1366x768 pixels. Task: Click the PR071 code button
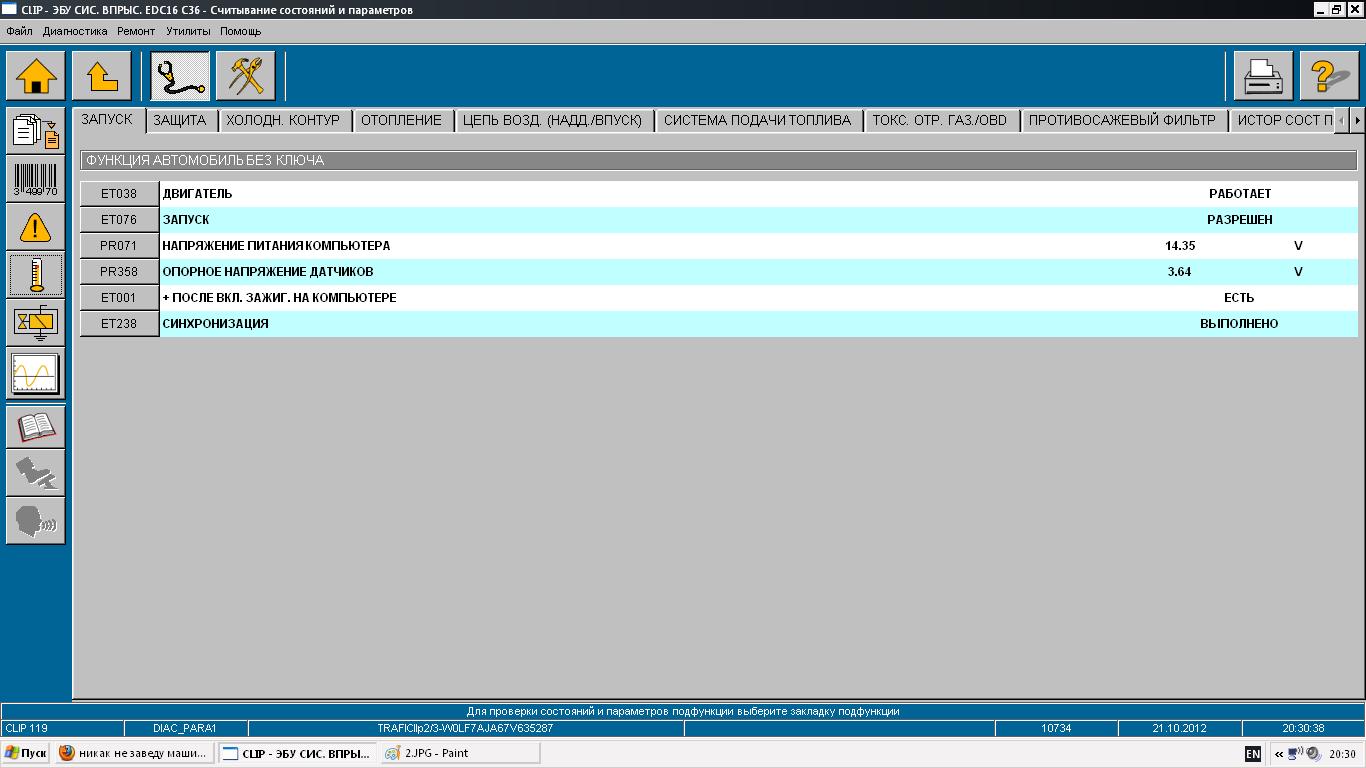(119, 246)
